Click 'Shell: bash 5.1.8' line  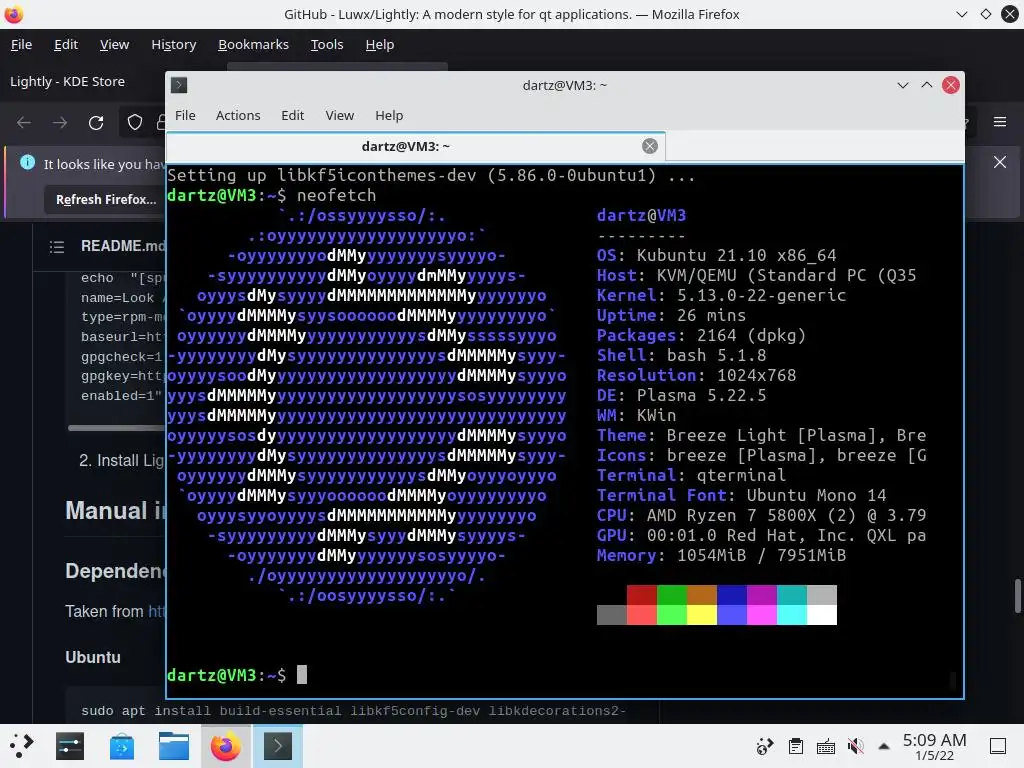click(681, 355)
